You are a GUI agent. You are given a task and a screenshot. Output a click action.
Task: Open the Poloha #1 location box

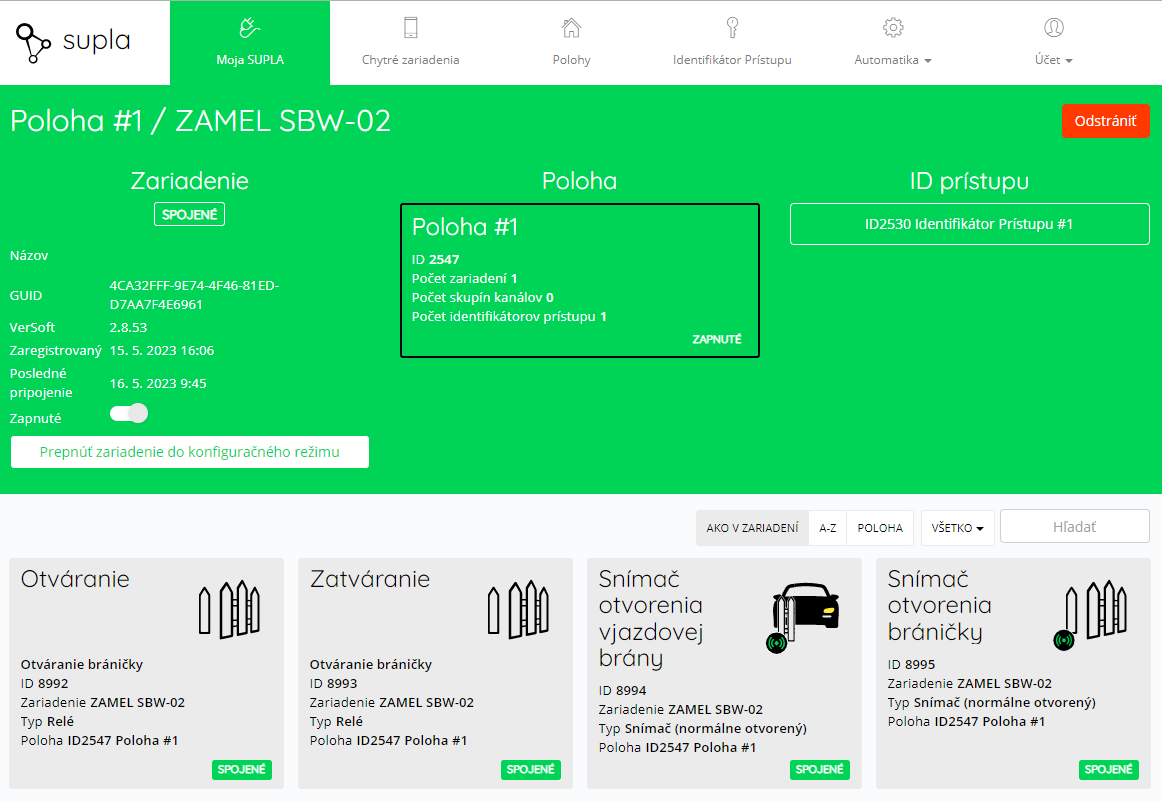580,280
